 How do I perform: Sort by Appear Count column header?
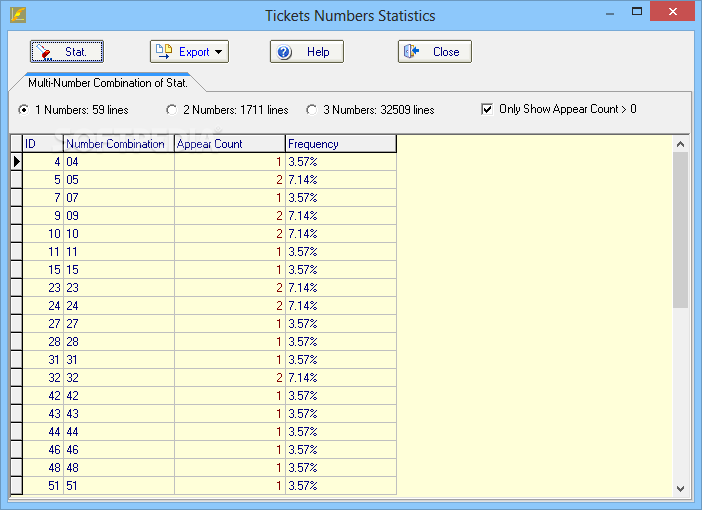point(230,144)
